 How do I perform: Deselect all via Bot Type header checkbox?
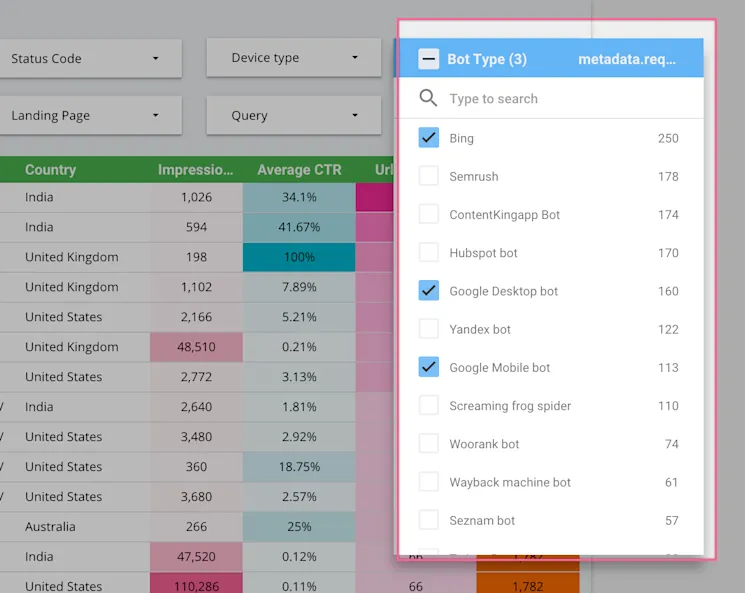click(429, 59)
